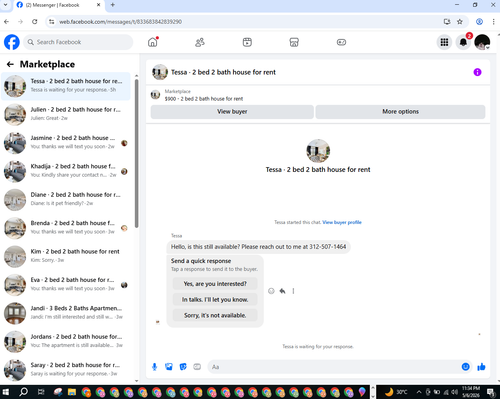Open the Facebook logo home link

pyautogui.click(x=12, y=42)
